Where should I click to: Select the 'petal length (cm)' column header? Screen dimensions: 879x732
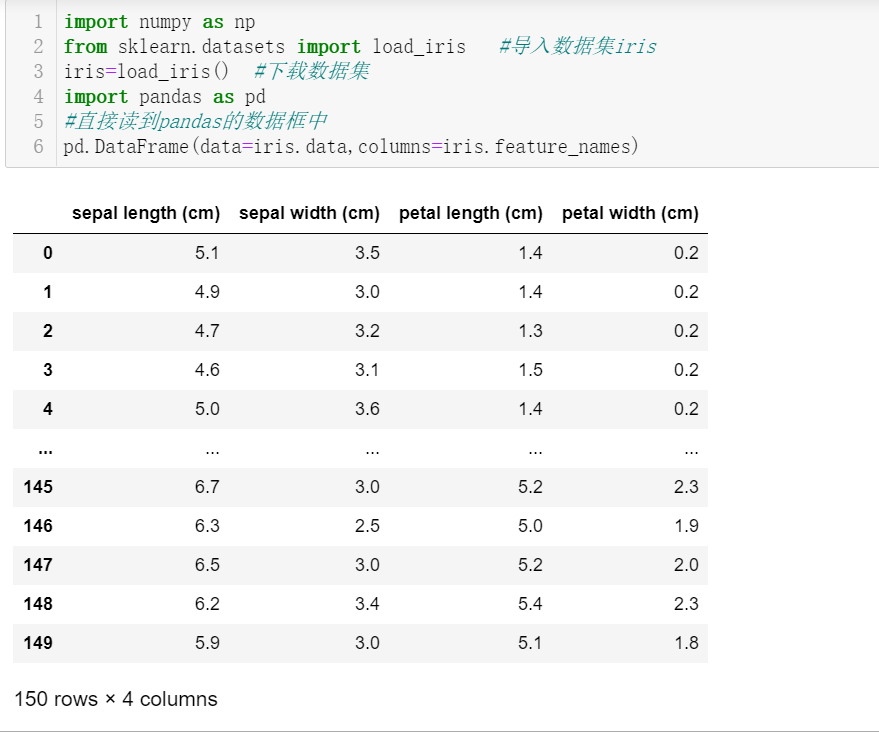coord(471,213)
